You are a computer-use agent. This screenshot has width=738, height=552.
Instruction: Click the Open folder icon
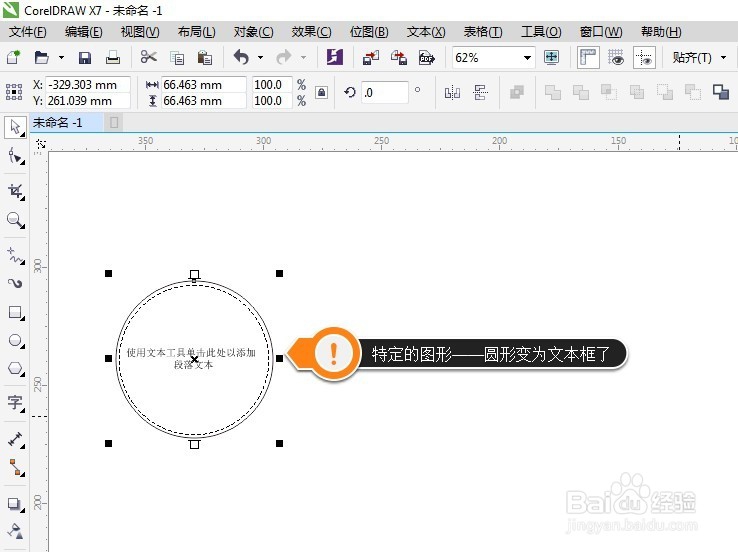pyautogui.click(x=42, y=57)
